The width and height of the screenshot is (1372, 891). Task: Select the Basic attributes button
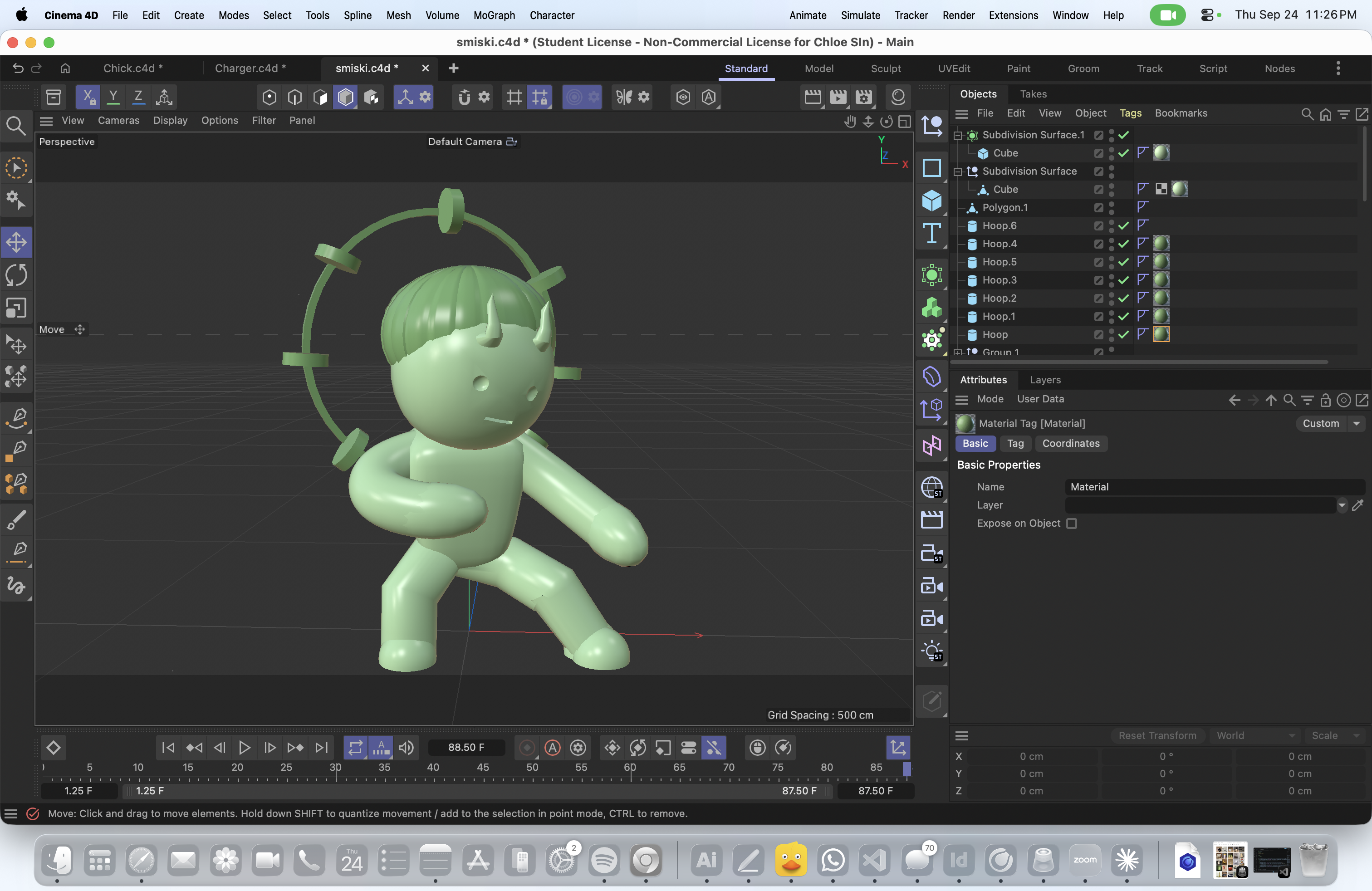[x=975, y=443]
